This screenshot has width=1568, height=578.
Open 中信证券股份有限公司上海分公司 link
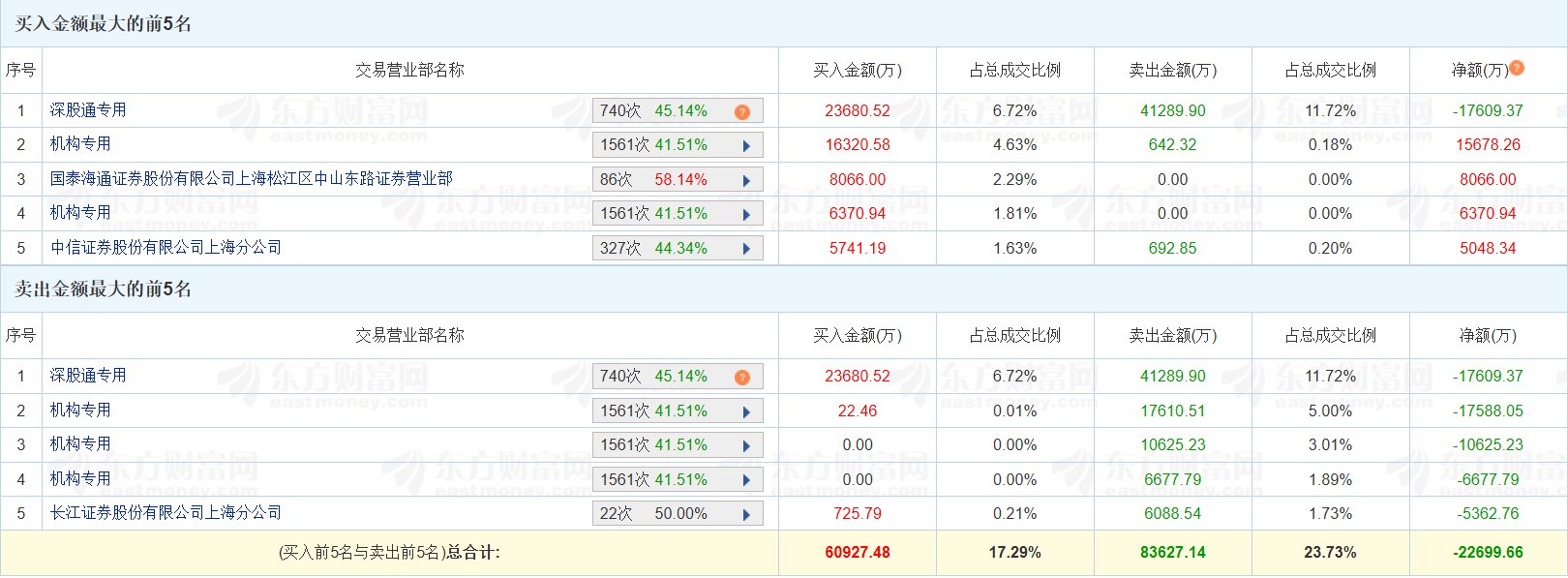click(x=166, y=248)
